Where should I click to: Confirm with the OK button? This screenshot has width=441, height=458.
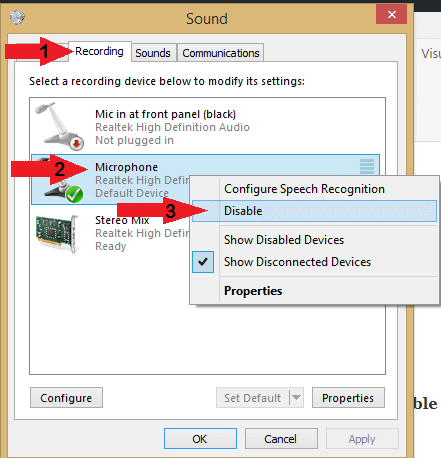(200, 439)
